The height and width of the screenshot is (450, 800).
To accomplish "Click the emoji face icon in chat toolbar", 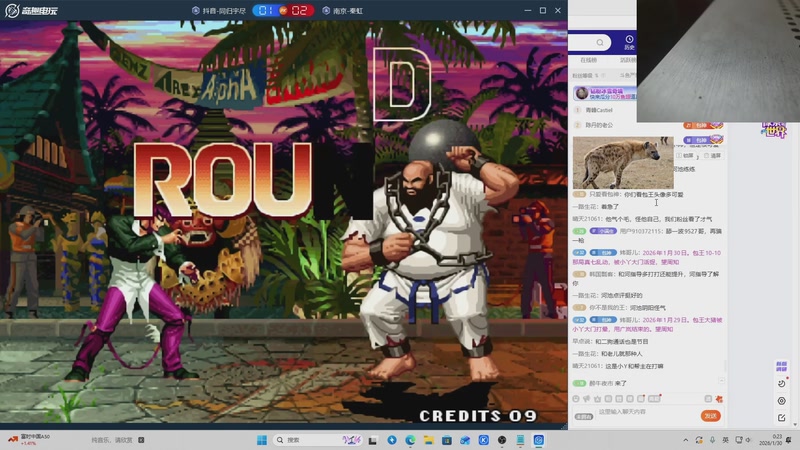I will point(576,399).
